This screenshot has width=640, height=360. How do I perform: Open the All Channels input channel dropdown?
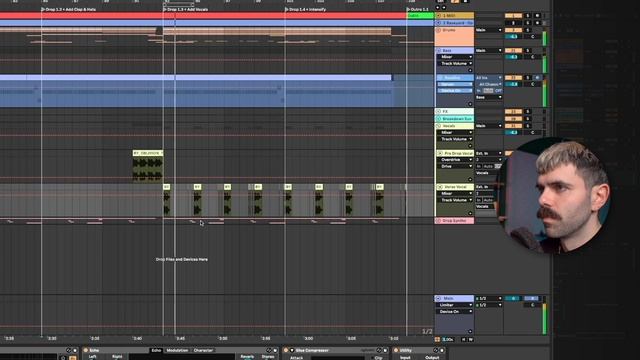(489, 84)
